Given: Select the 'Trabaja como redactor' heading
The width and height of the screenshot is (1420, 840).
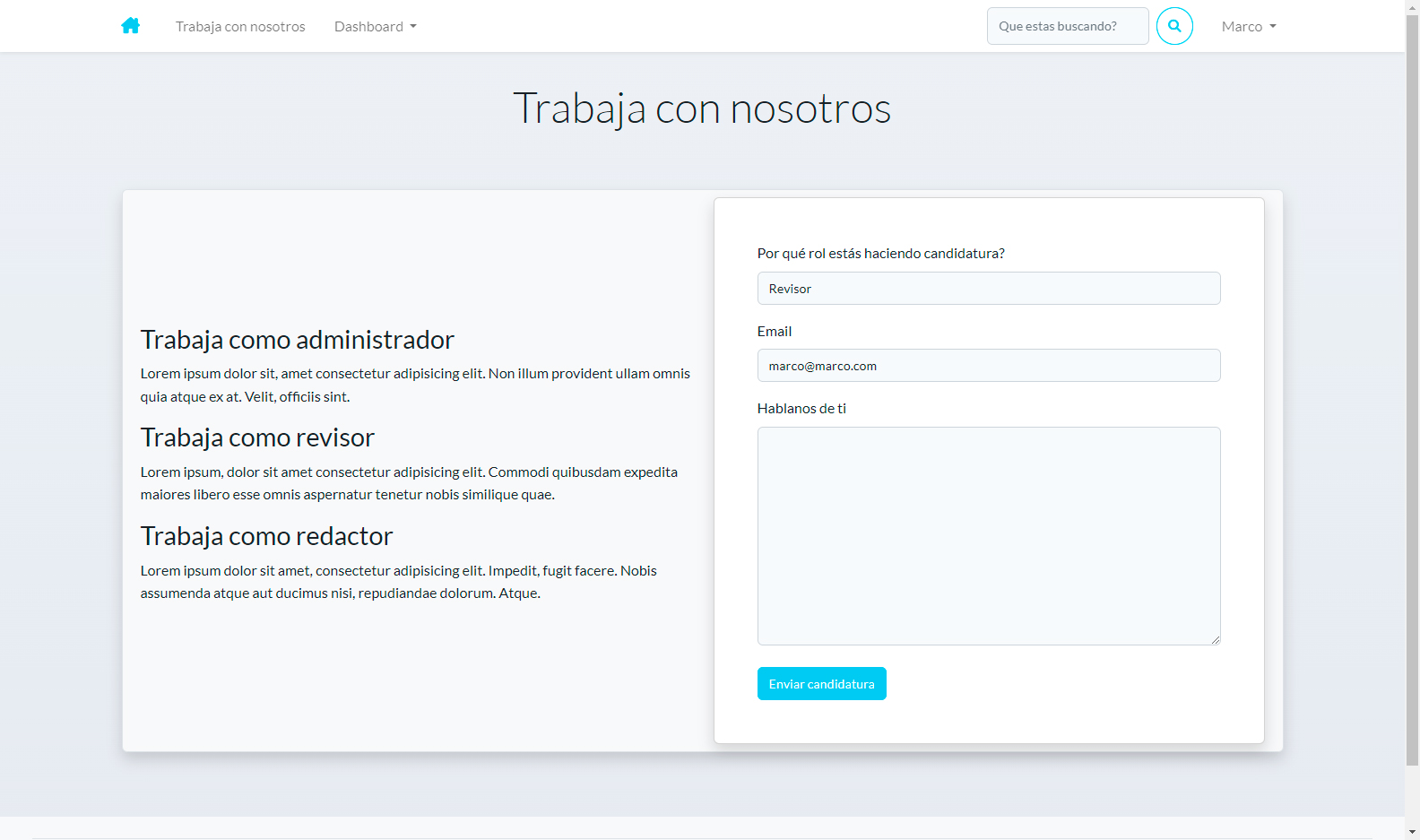Looking at the screenshot, I should [266, 536].
